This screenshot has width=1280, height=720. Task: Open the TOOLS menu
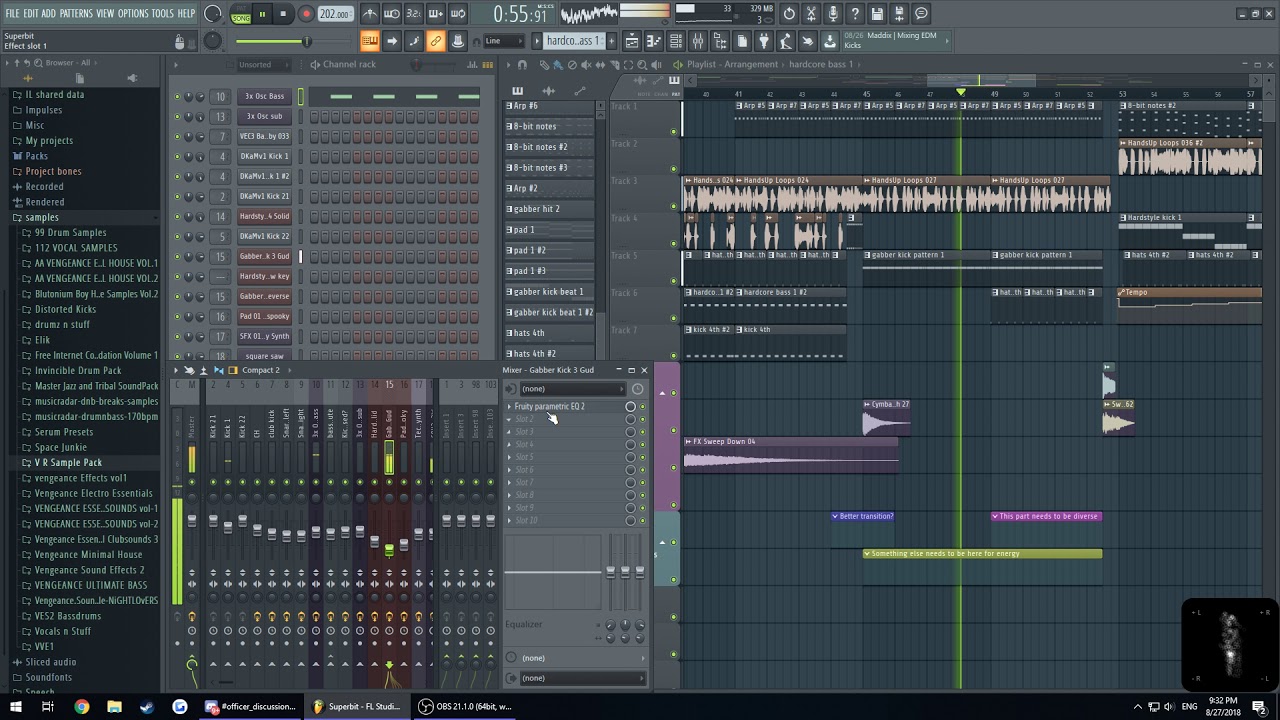tap(163, 13)
